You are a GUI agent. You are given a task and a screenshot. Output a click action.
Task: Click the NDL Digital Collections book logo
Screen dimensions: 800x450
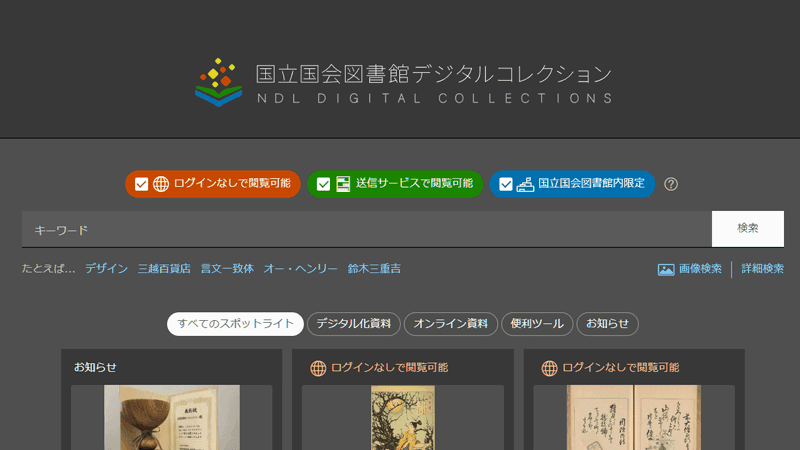[218, 82]
